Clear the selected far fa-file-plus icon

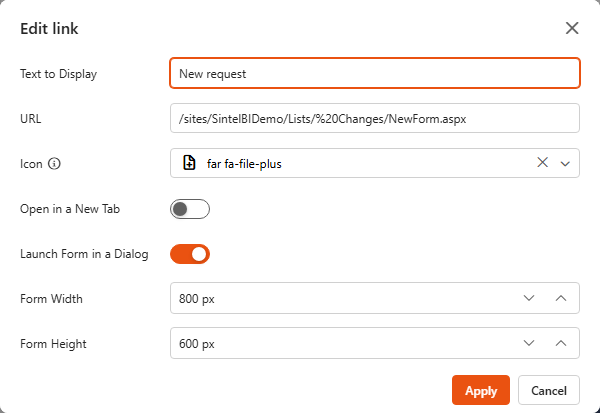(x=543, y=163)
